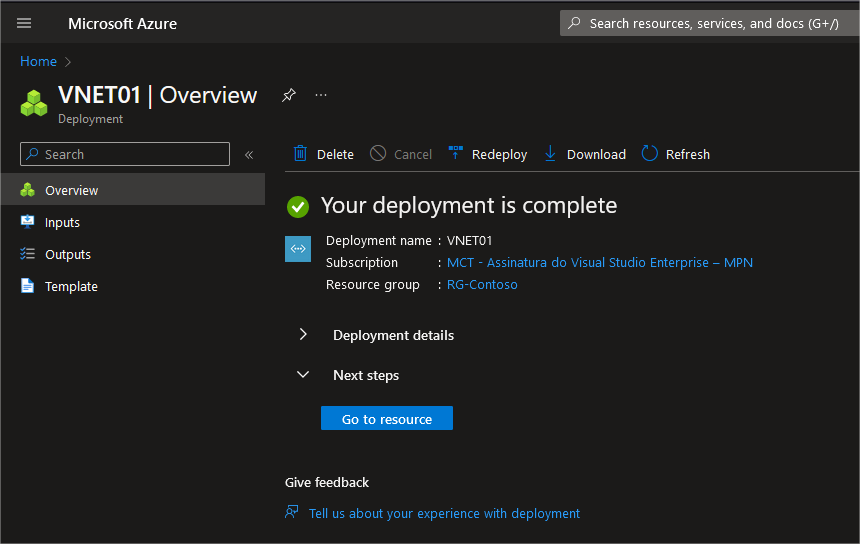This screenshot has height=544, width=860.
Task: Open the RG-Contoso resource group link
Action: [482, 284]
